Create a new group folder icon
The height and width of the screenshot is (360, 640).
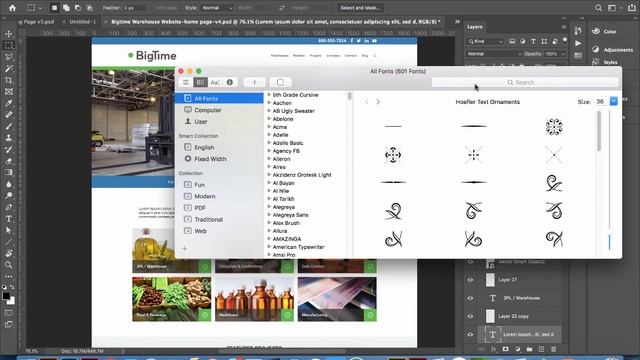coord(529,349)
